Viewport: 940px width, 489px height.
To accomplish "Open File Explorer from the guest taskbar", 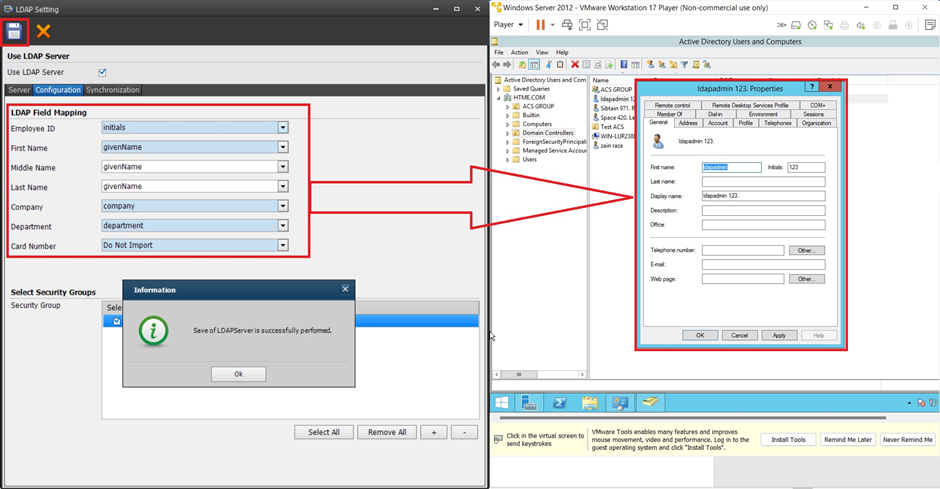I will coord(590,403).
